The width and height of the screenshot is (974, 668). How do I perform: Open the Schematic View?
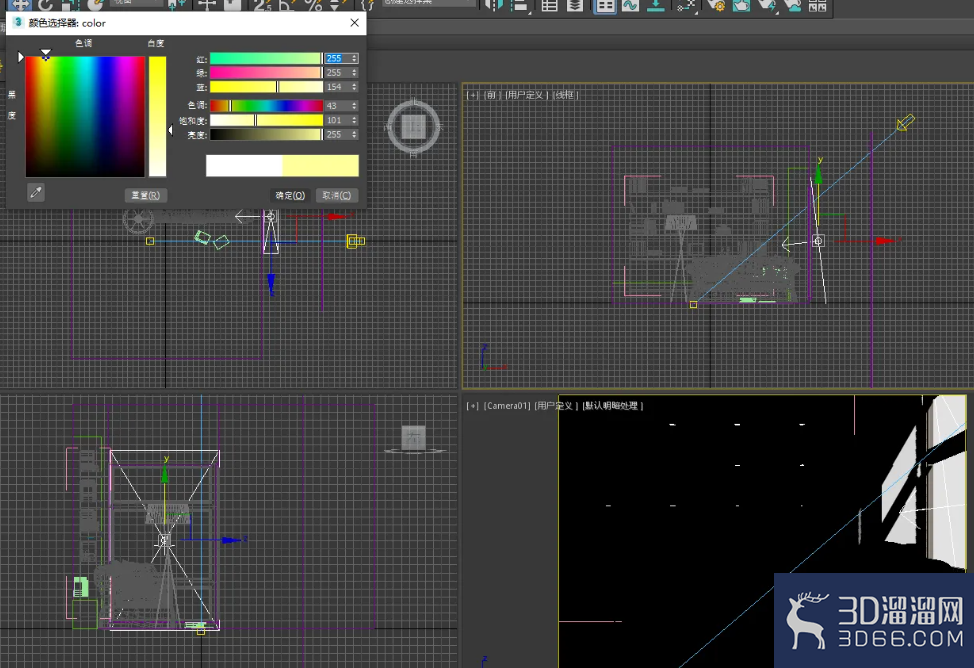pos(655,6)
